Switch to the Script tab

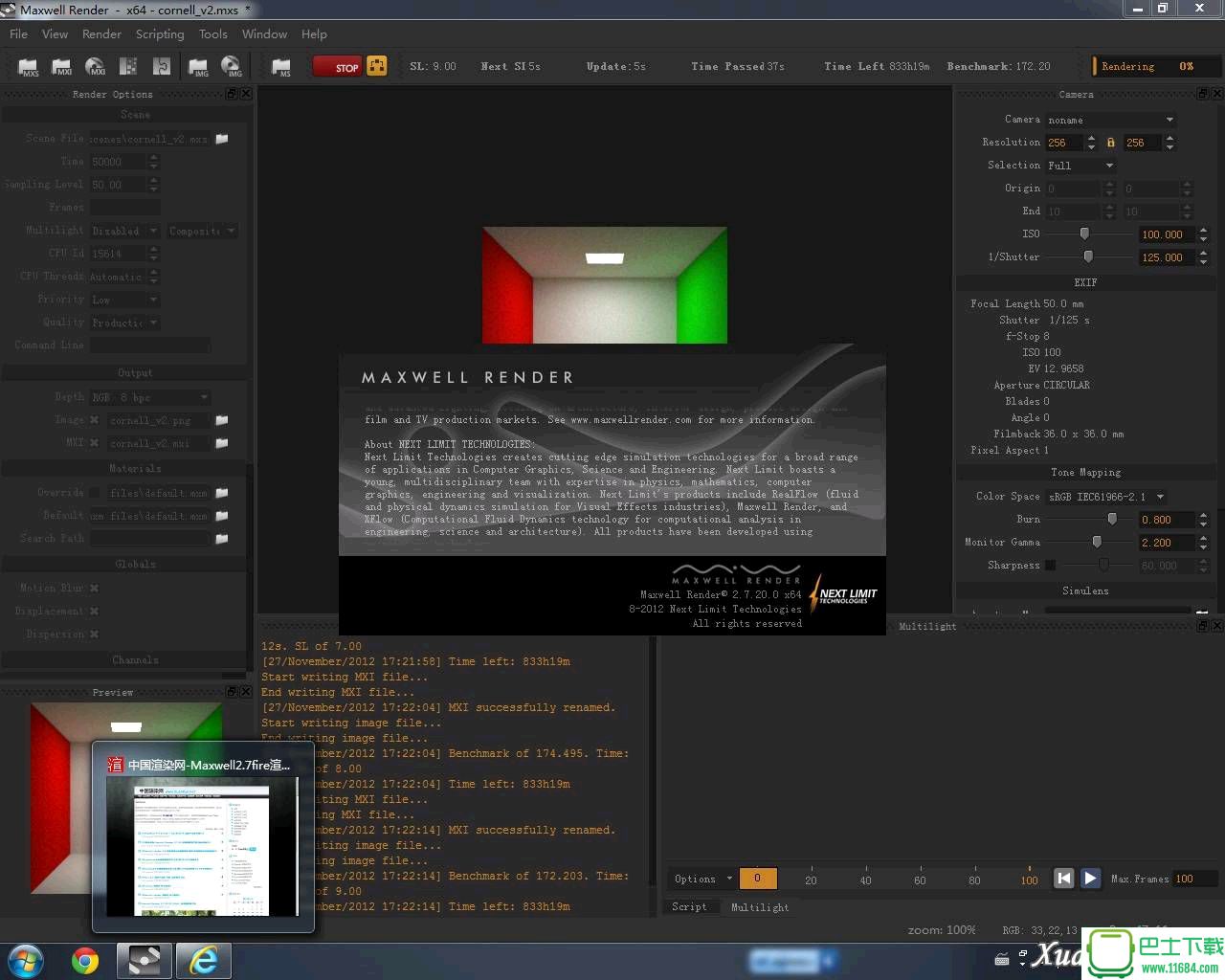[689, 906]
